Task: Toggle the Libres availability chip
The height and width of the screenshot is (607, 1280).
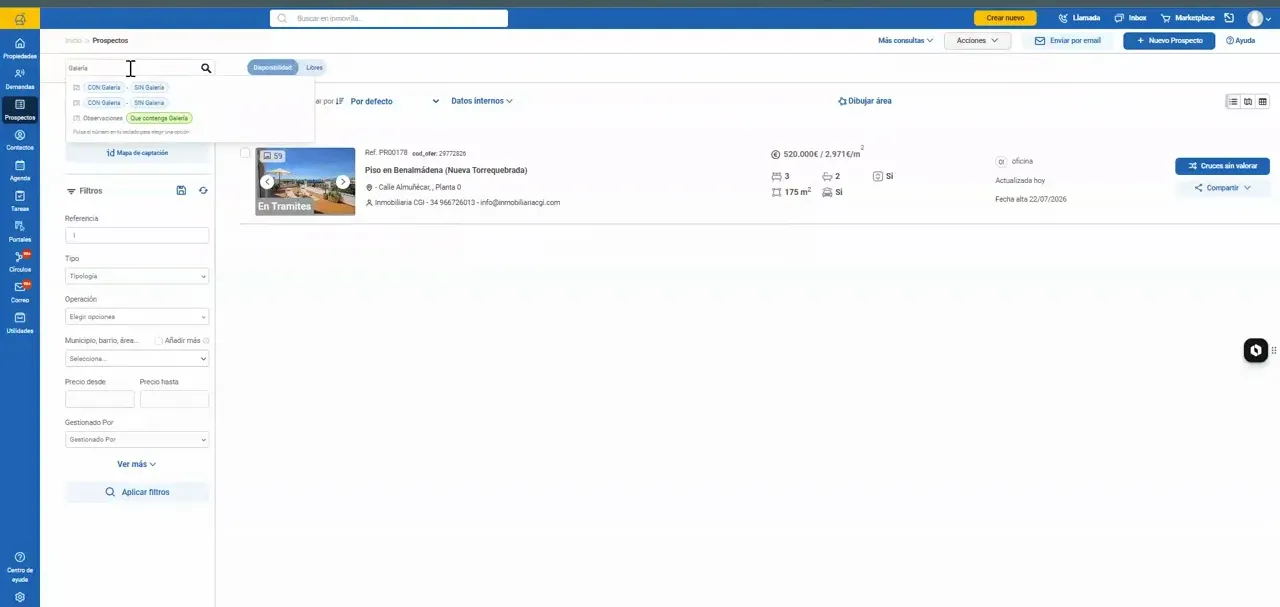Action: coord(314,67)
